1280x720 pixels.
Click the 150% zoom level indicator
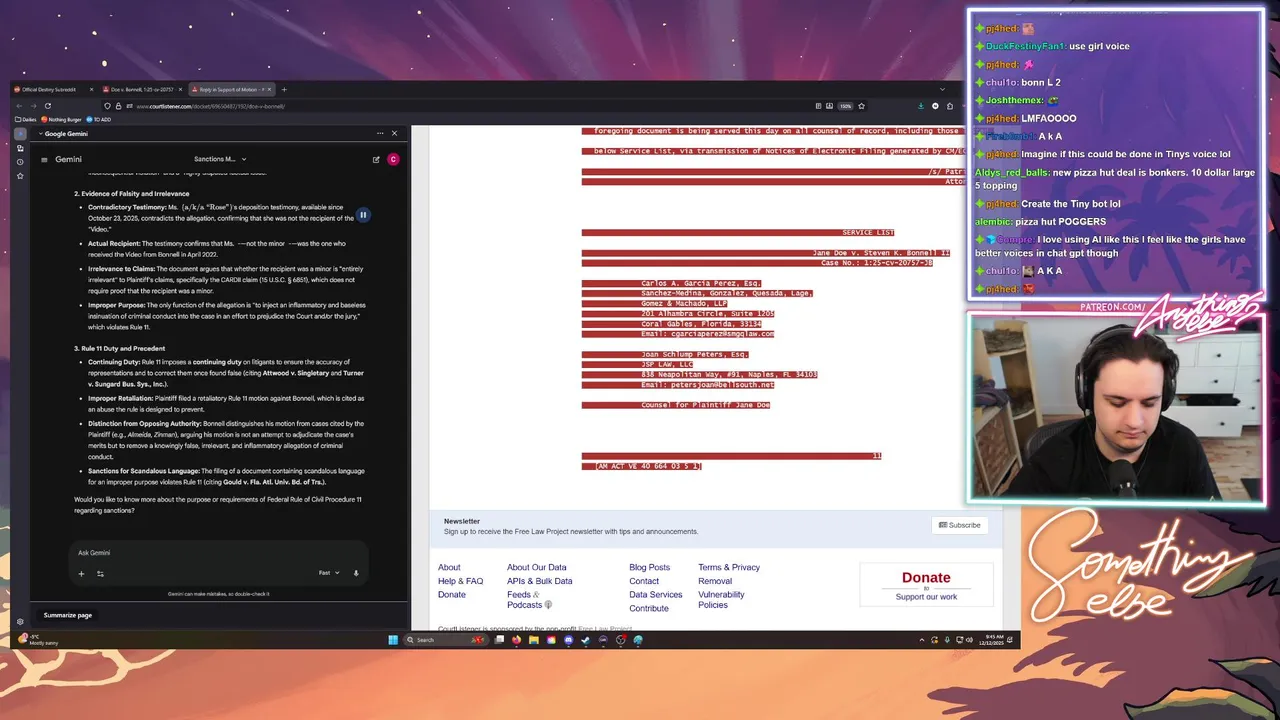[x=846, y=106]
